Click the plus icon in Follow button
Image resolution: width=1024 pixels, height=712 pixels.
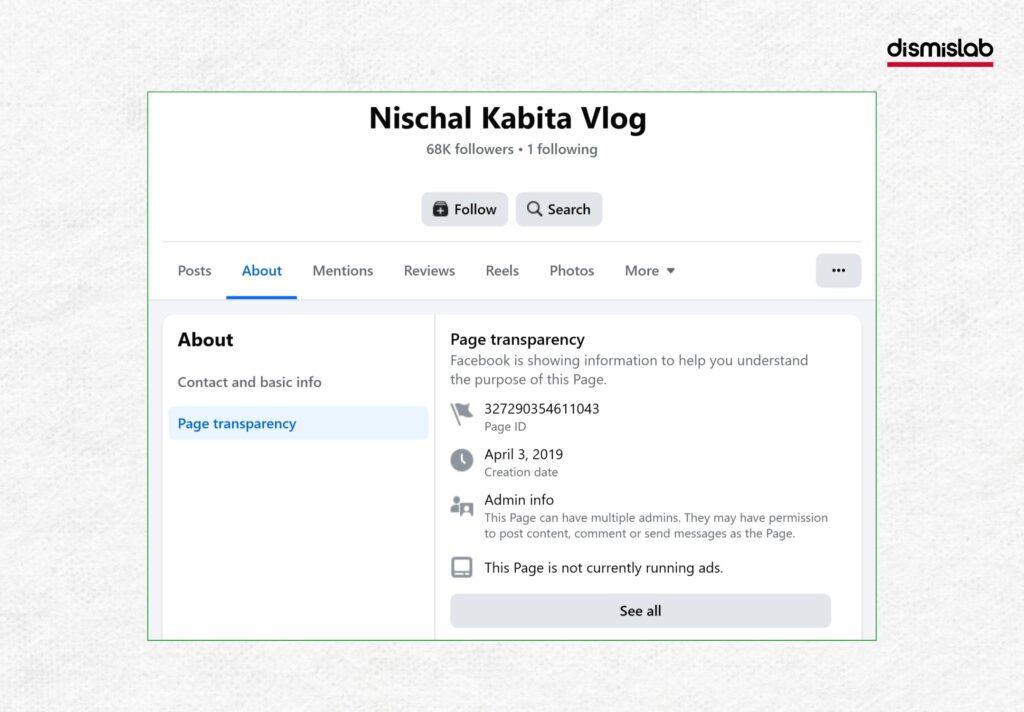click(440, 209)
